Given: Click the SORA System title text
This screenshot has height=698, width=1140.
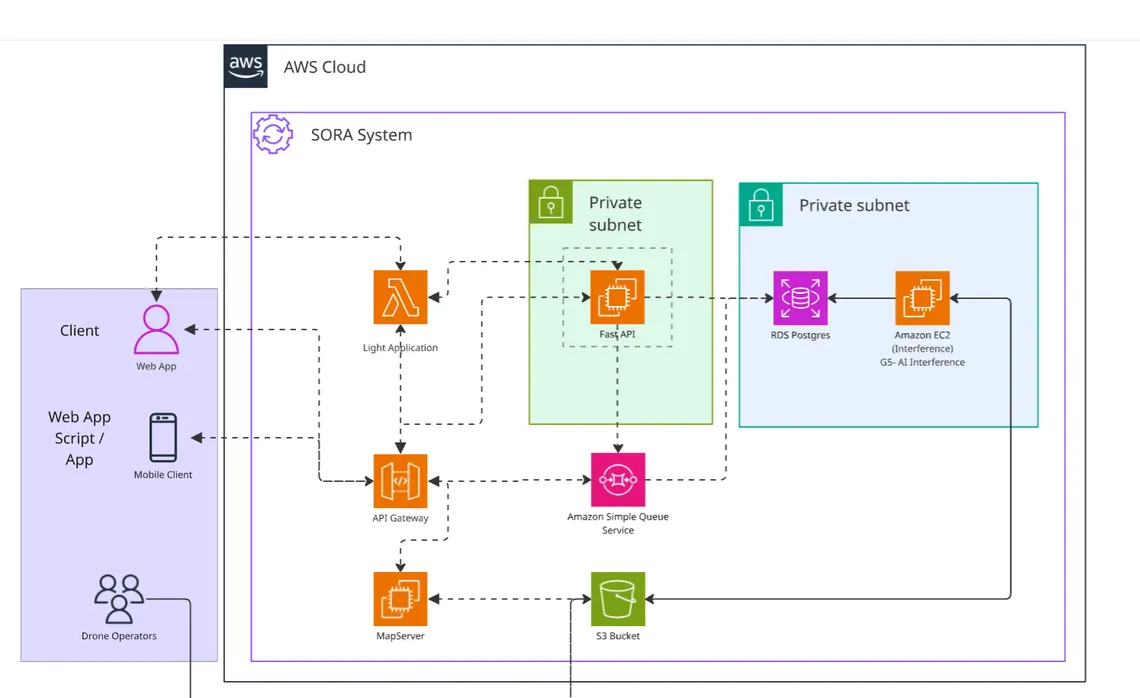Looking at the screenshot, I should pyautogui.click(x=361, y=135).
